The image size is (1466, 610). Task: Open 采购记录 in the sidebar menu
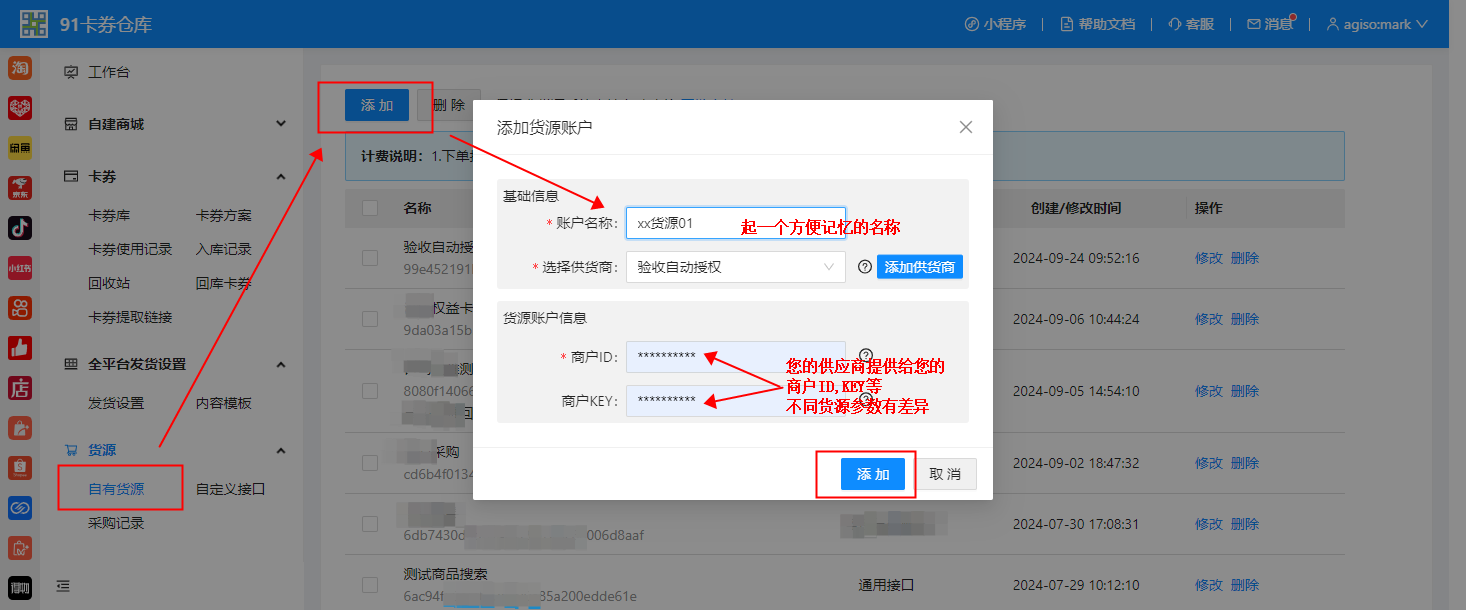tap(116, 523)
